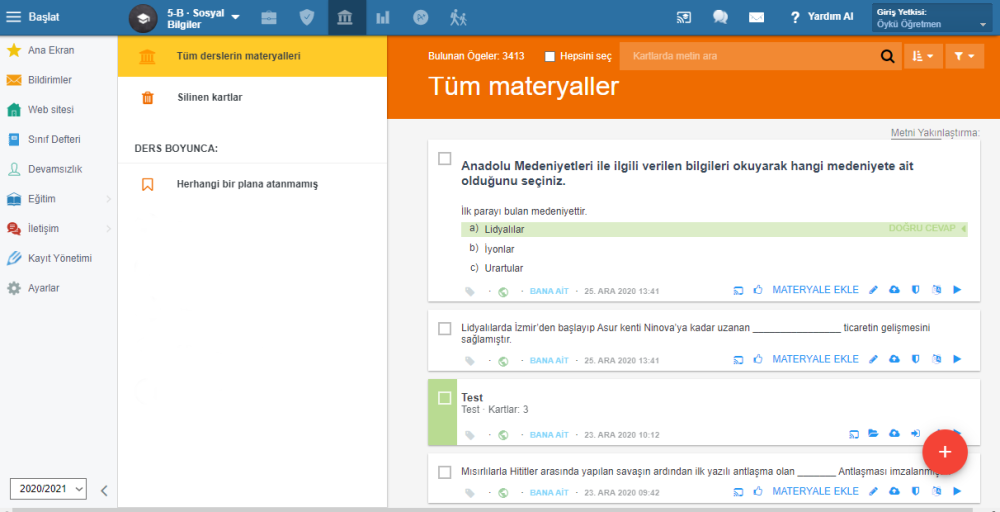This screenshot has width=1000, height=512.
Task: Click the Kartlarda metin ara search field
Action: [748, 56]
